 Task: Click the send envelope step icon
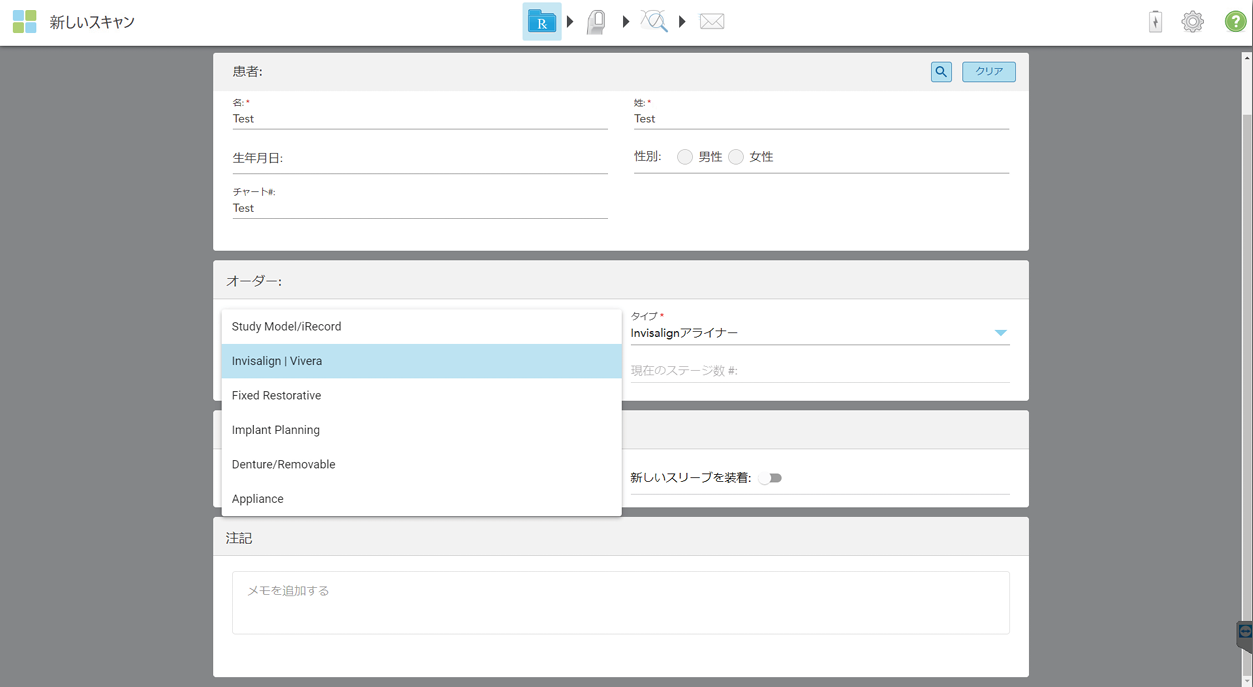tap(712, 21)
